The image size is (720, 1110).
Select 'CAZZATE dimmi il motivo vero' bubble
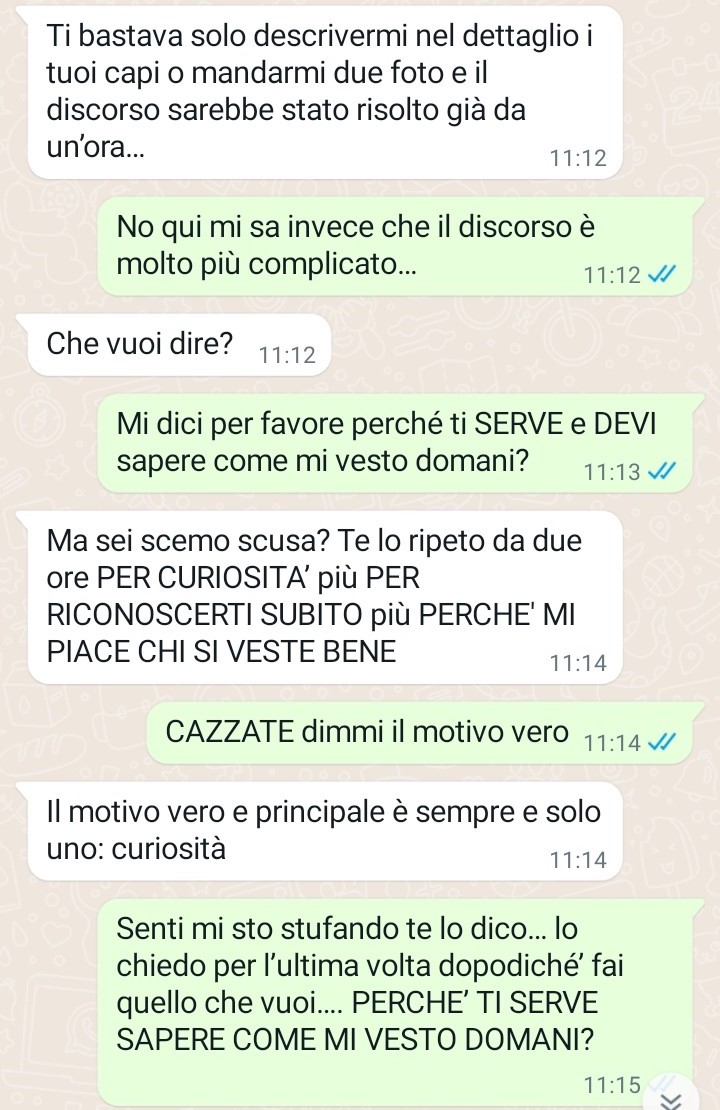click(x=418, y=733)
